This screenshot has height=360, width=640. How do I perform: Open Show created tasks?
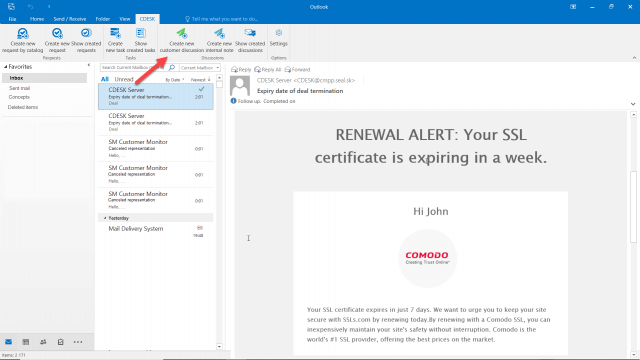[x=141, y=40]
